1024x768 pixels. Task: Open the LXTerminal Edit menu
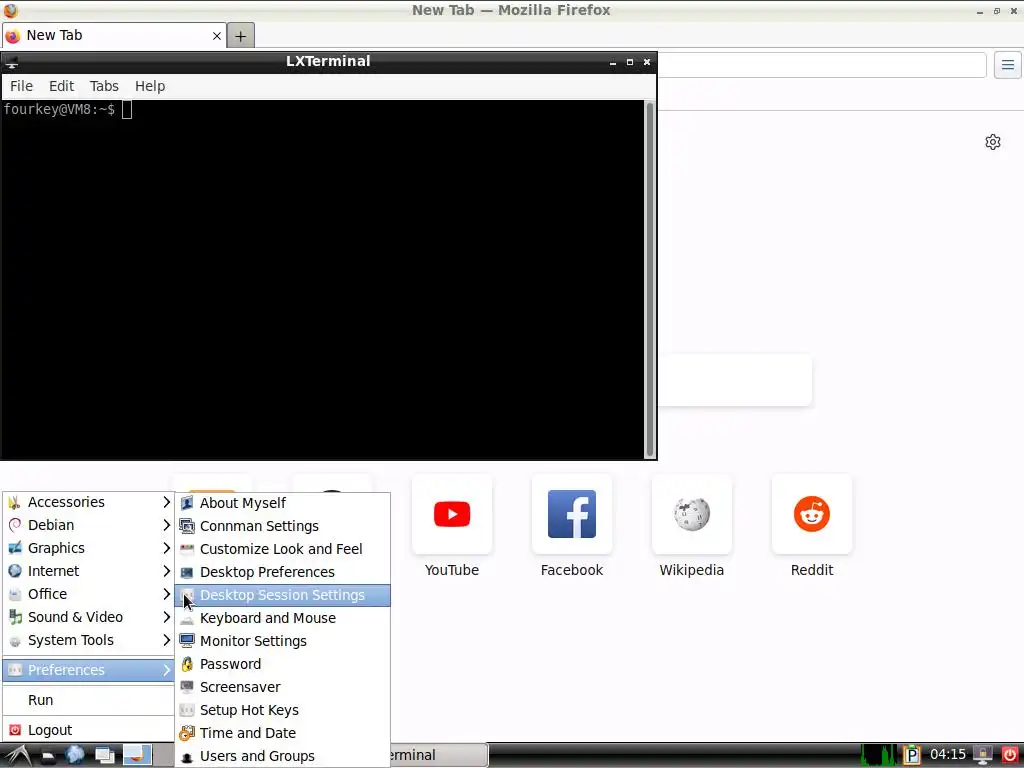pos(61,86)
